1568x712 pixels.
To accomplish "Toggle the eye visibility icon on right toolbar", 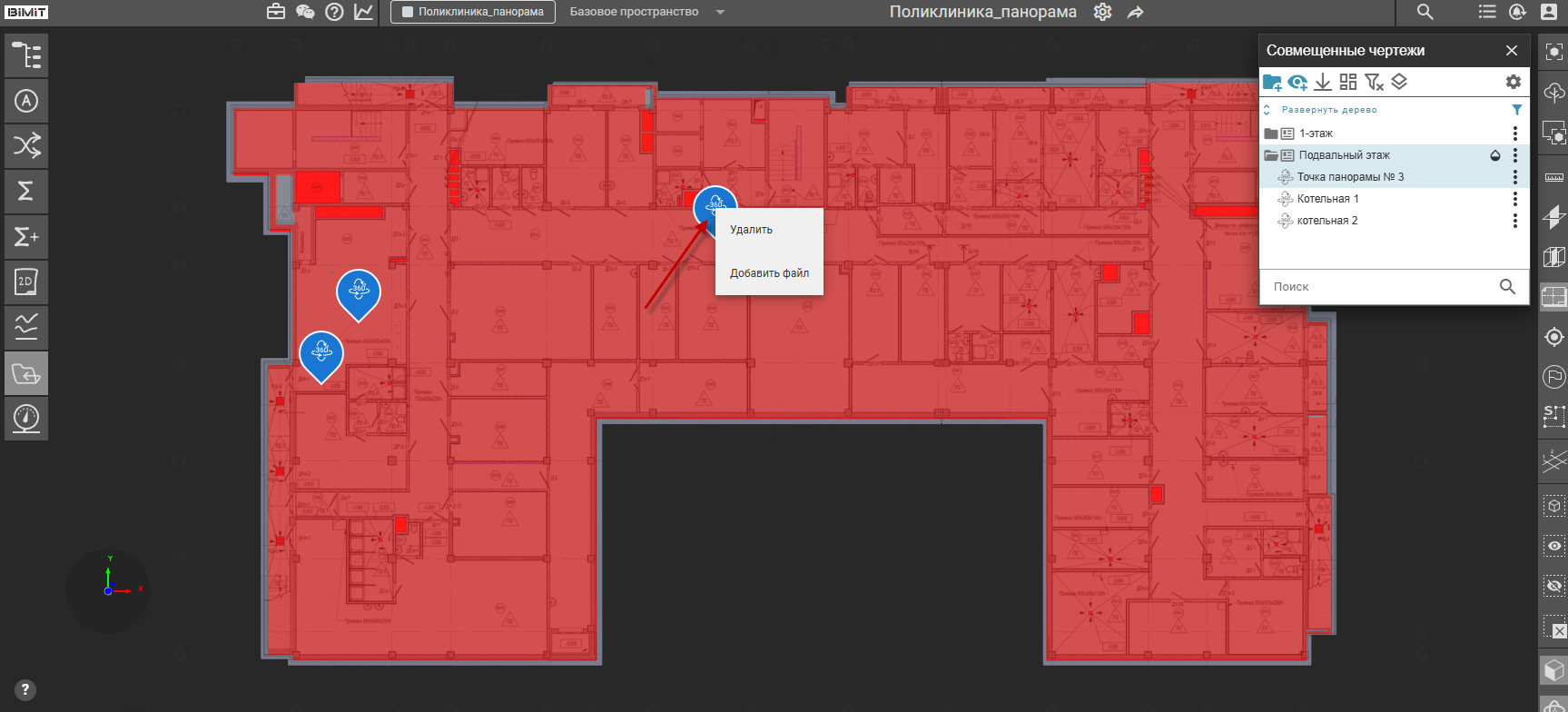I will [x=1554, y=546].
